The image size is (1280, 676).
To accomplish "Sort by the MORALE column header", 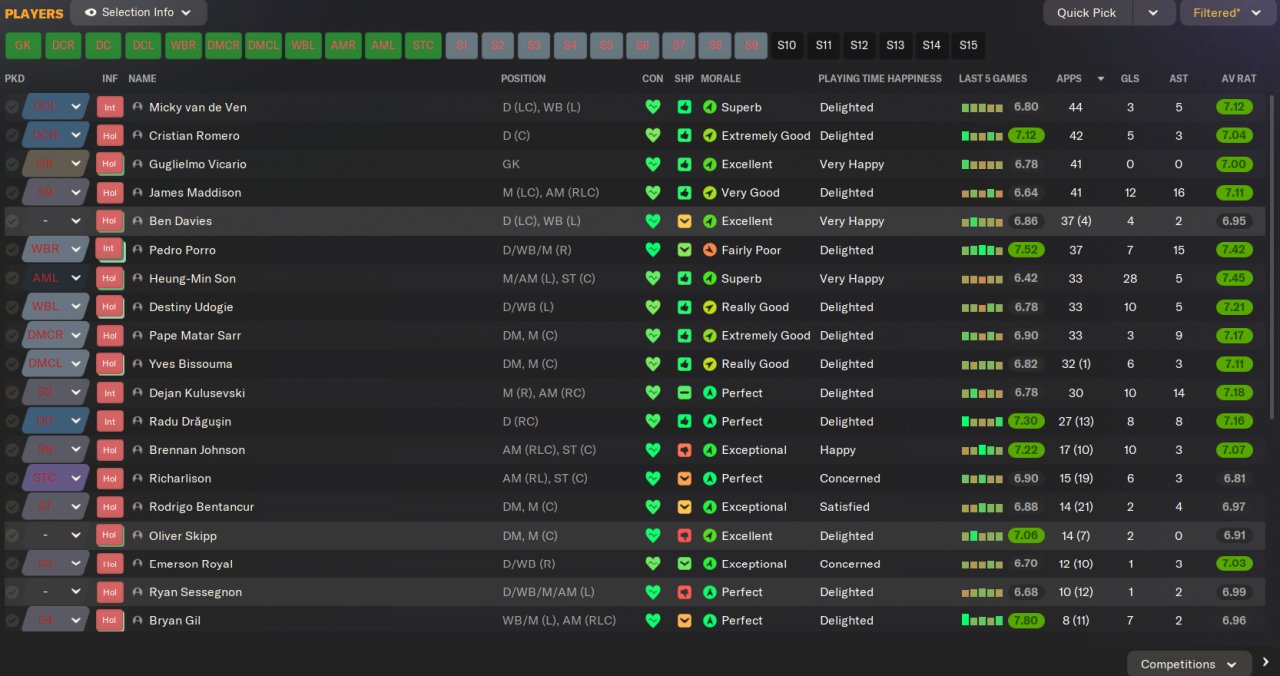I will (x=721, y=78).
